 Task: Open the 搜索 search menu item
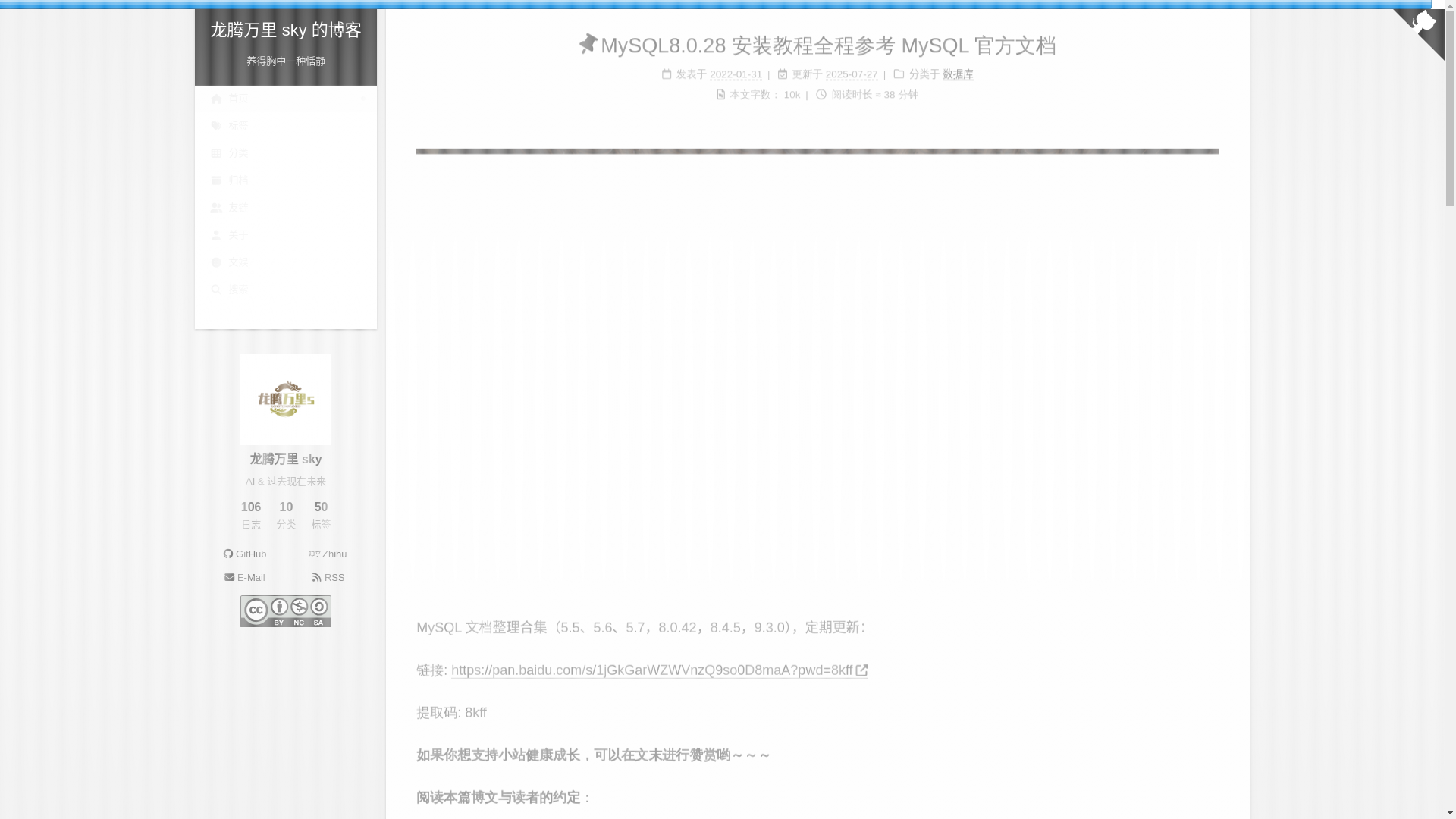tap(285, 290)
